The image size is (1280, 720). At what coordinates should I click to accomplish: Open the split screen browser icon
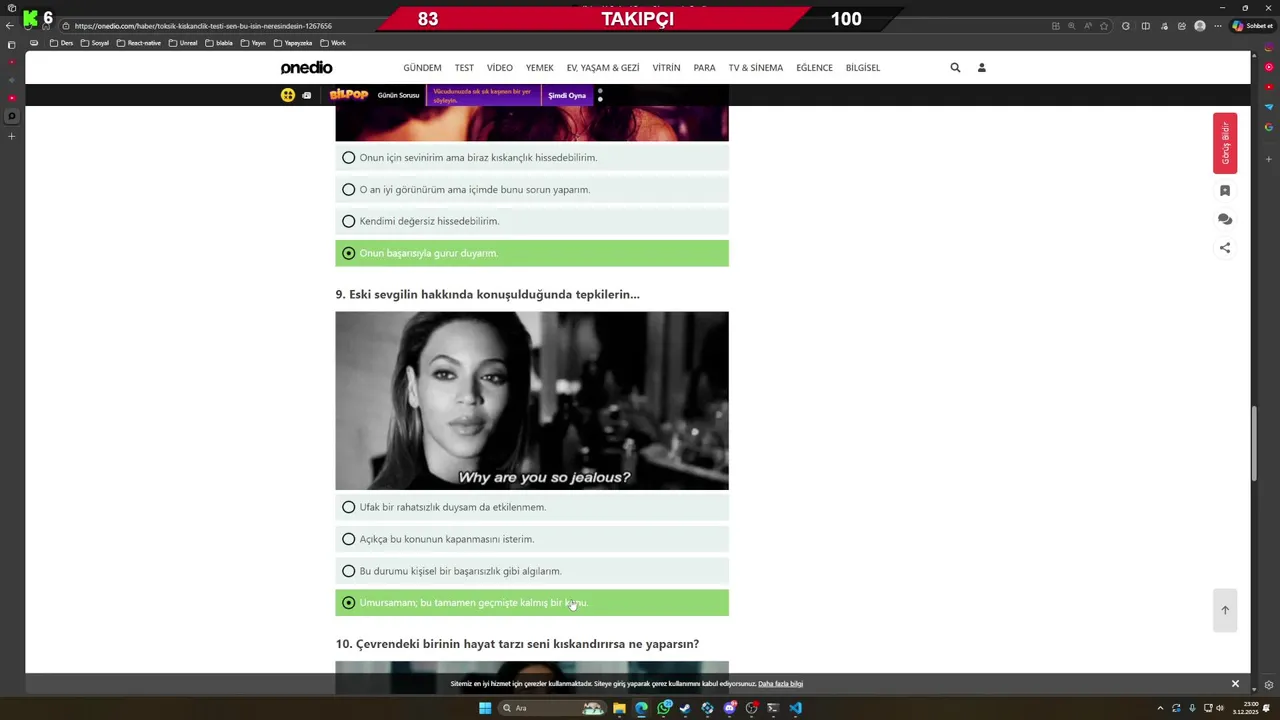1146,26
